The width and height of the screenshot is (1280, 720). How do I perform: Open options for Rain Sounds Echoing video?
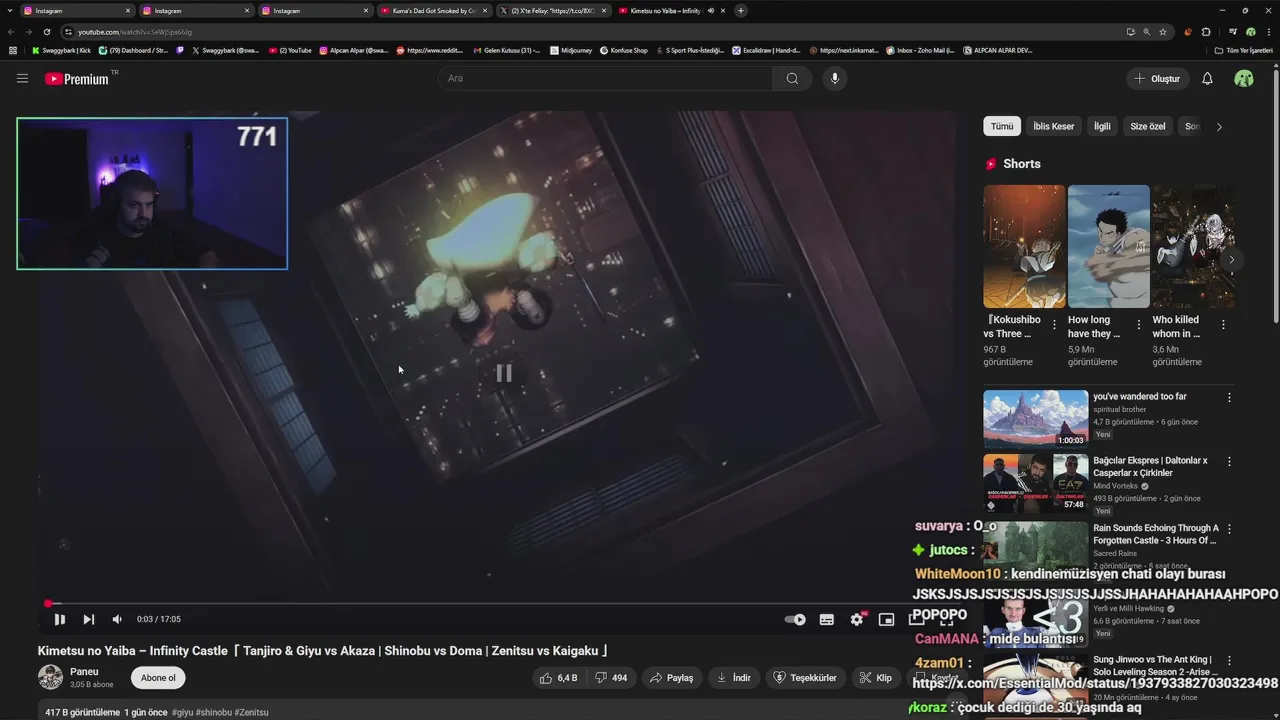click(1229, 528)
